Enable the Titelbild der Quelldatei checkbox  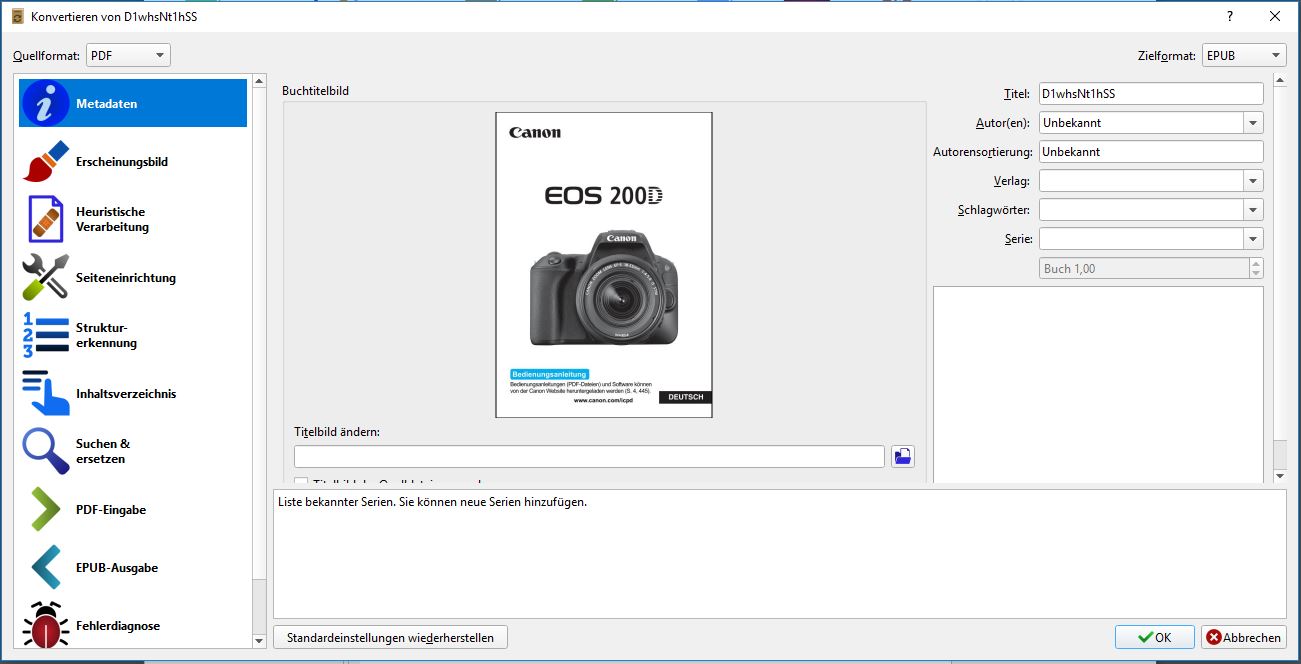(x=301, y=482)
